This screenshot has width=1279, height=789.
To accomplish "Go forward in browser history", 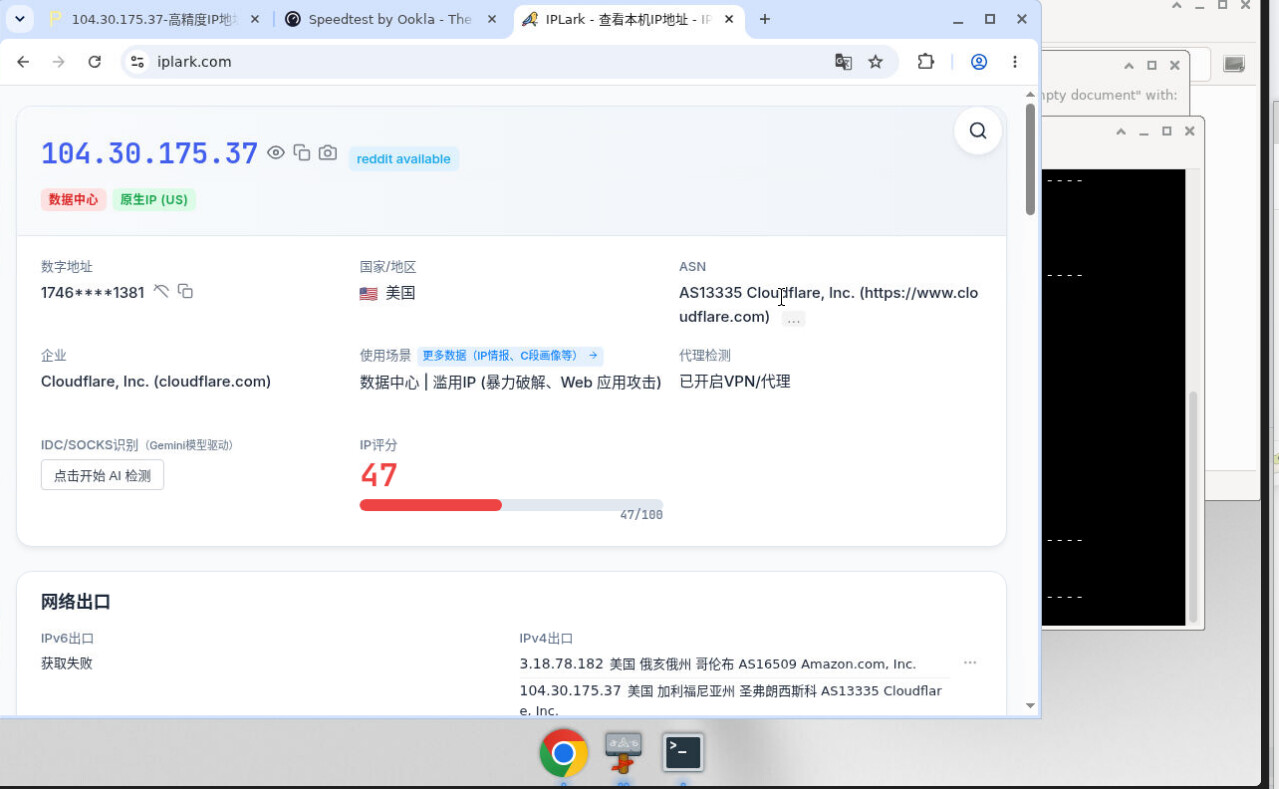I will pyautogui.click(x=59, y=62).
